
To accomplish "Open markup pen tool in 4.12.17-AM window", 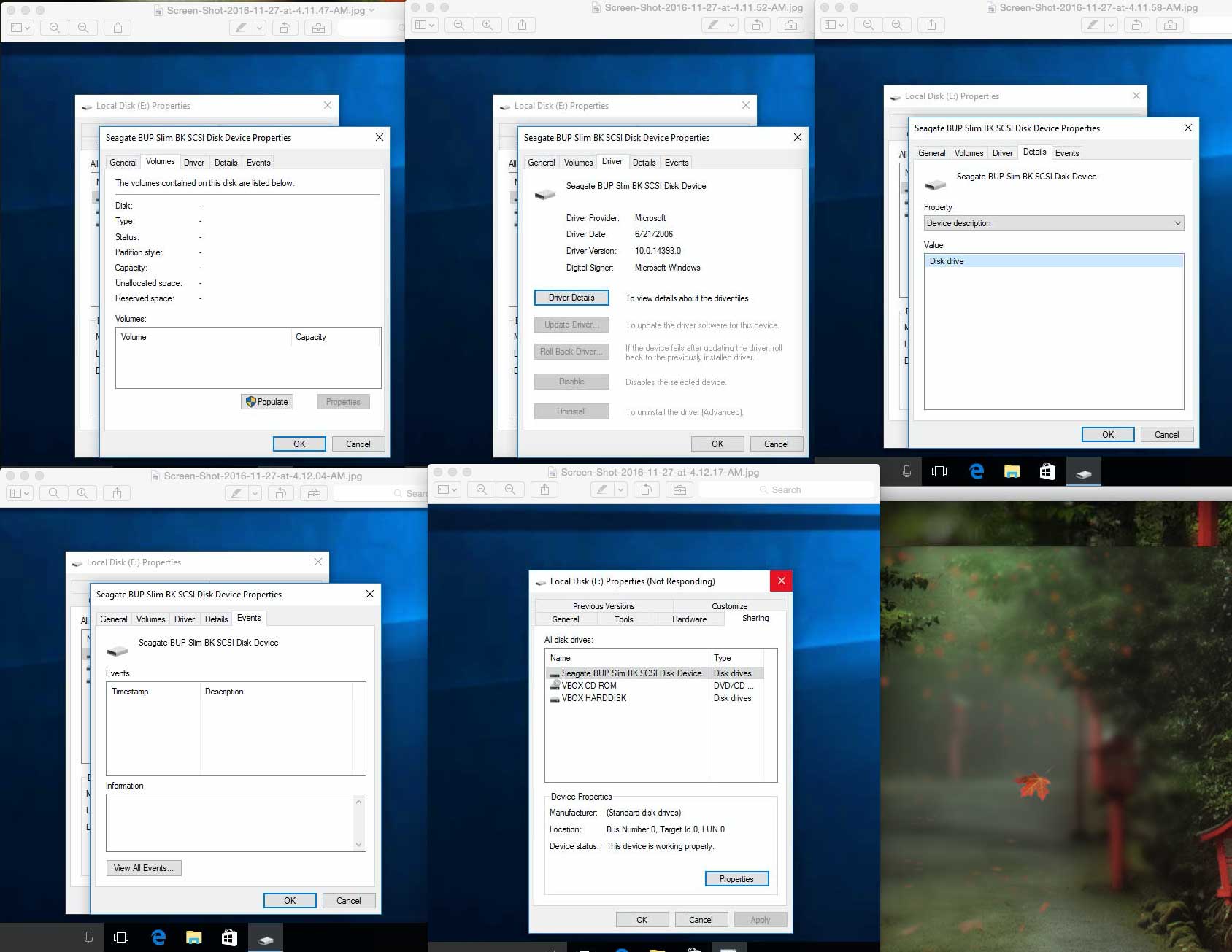I will [x=602, y=489].
